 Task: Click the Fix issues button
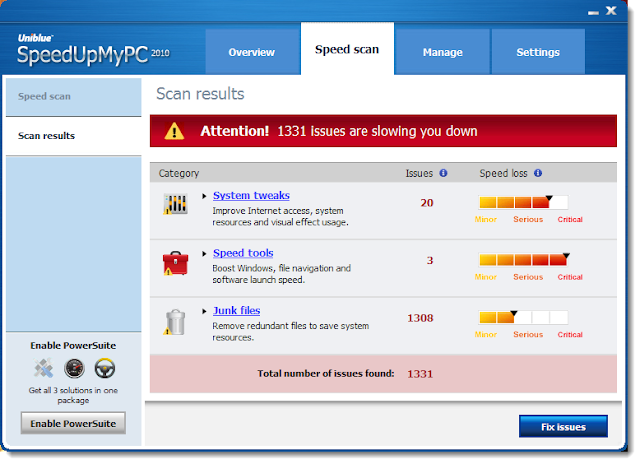pyautogui.click(x=563, y=426)
